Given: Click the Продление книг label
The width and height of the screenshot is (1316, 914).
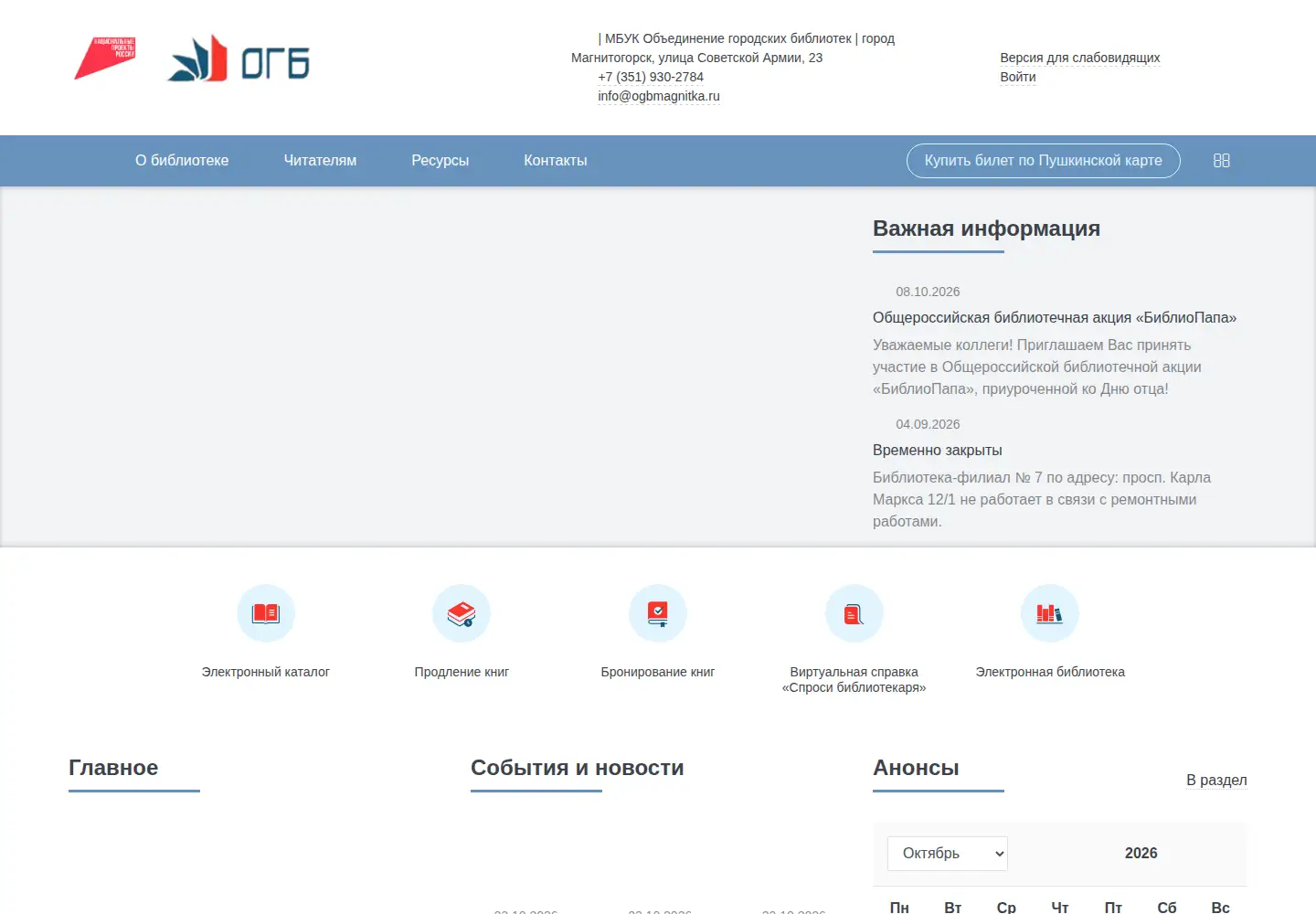Looking at the screenshot, I should (x=462, y=672).
